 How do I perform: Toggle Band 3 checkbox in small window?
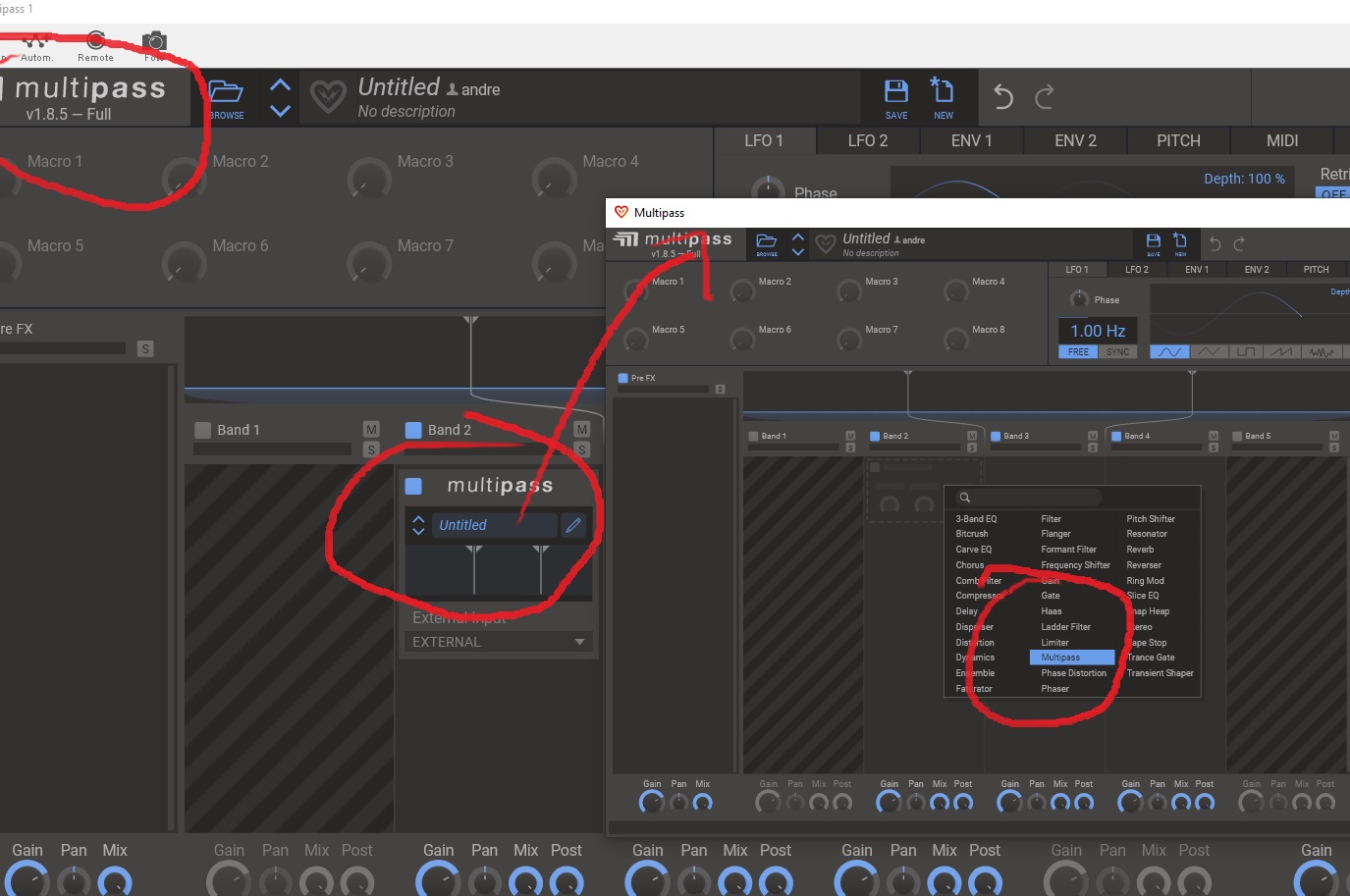(996, 436)
